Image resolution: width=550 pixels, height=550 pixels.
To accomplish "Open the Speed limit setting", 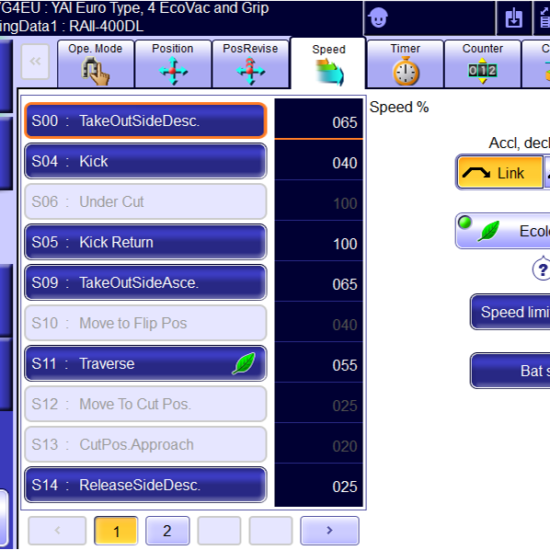I will coord(510,312).
